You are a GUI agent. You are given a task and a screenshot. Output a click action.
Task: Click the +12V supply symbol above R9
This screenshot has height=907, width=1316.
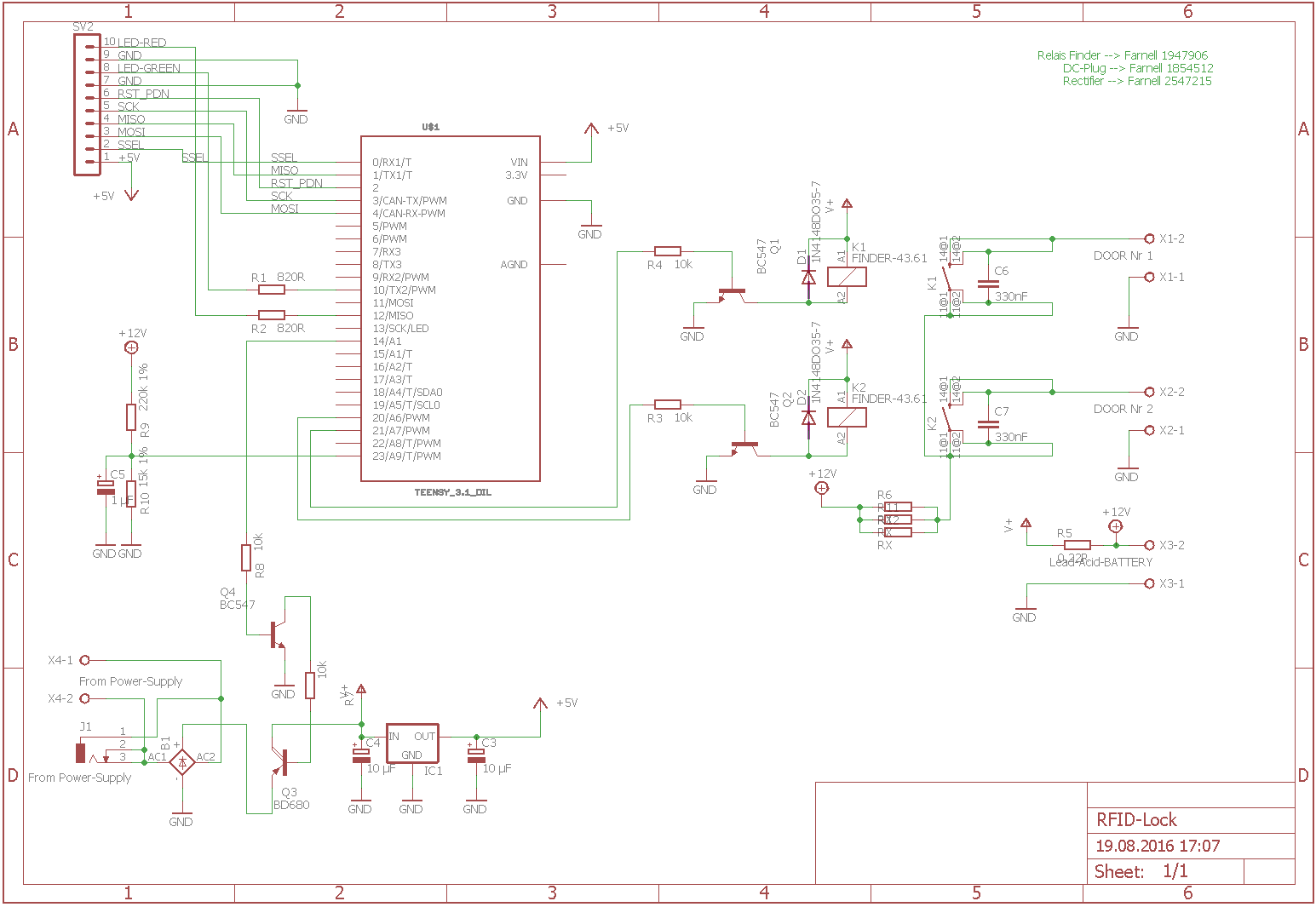[x=131, y=347]
